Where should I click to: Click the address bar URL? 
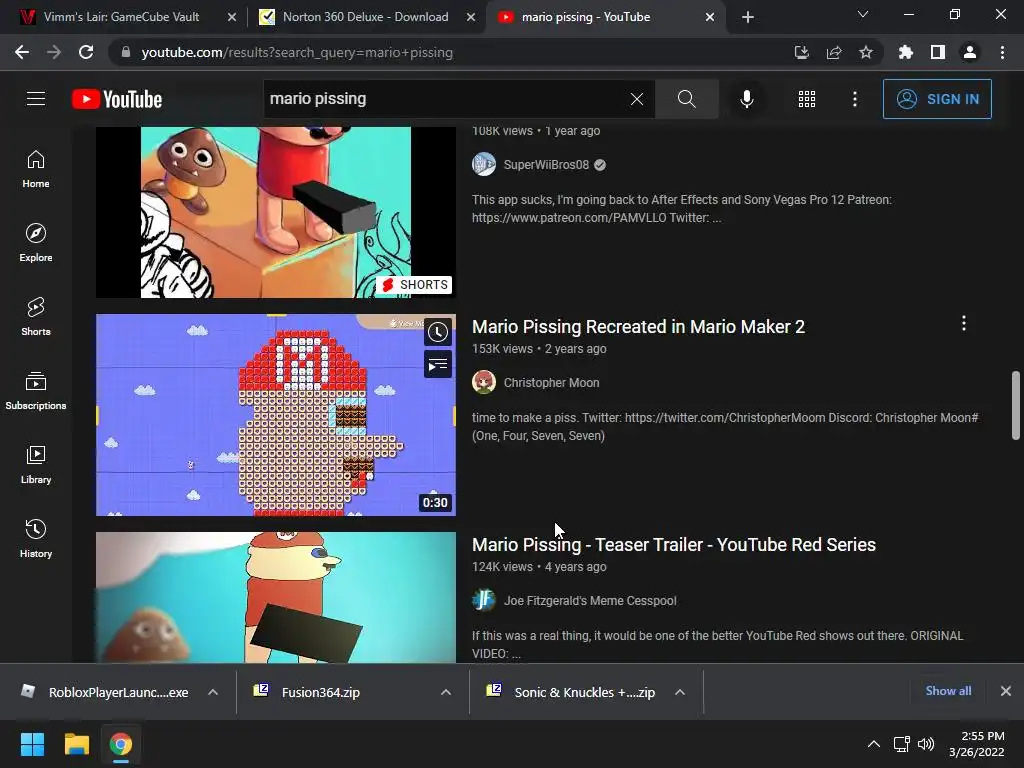tap(297, 52)
